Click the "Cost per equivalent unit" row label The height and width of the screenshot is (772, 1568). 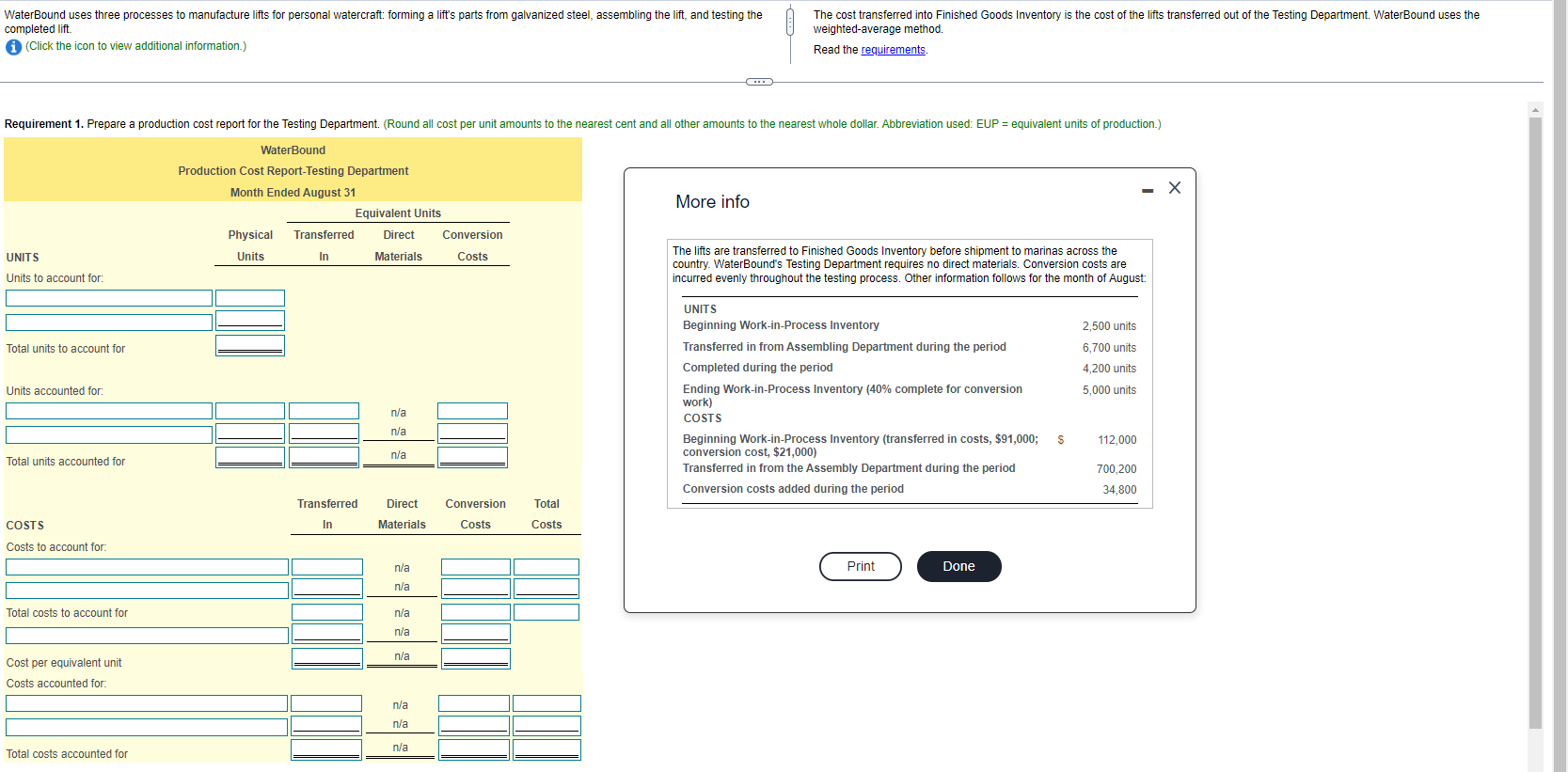coord(64,663)
